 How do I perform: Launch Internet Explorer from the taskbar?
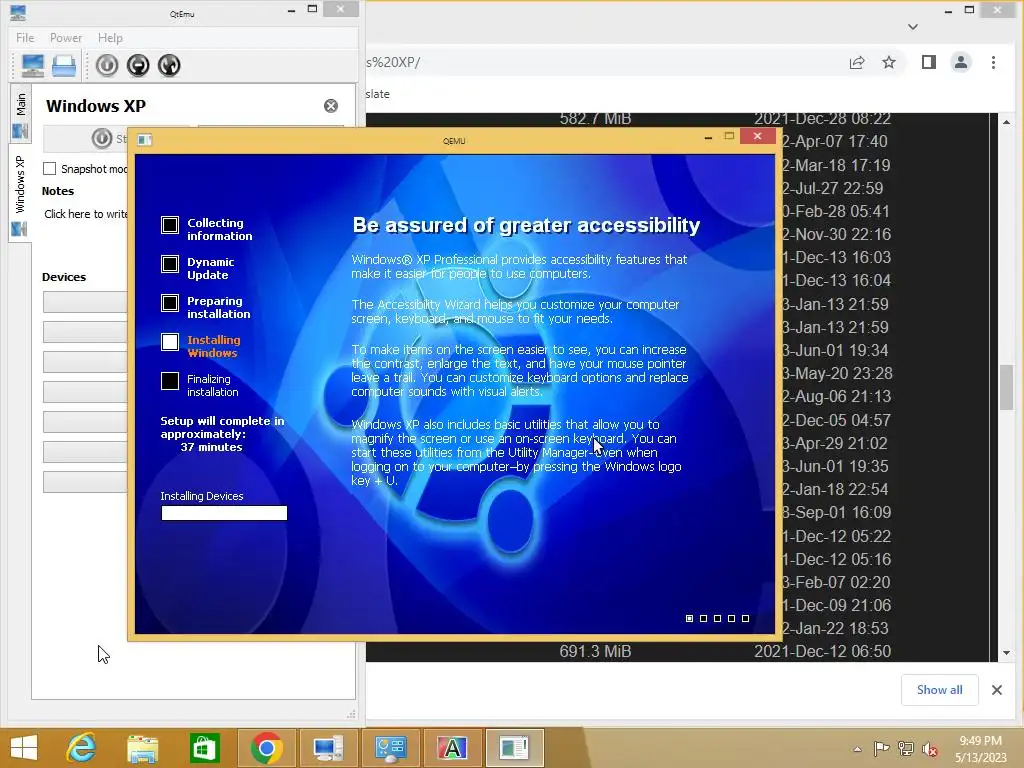point(81,748)
